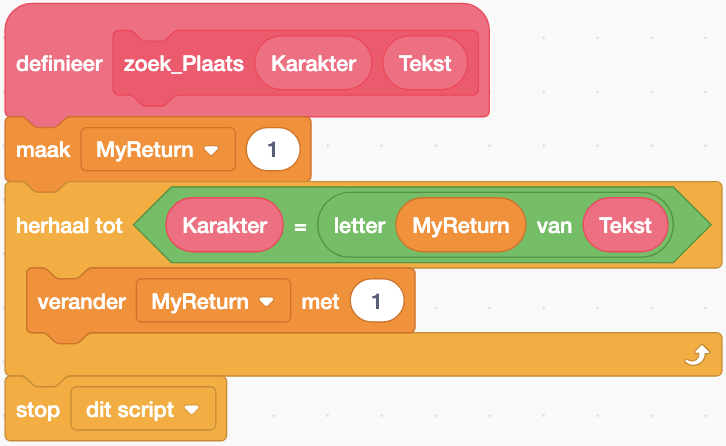
Task: Click Karakter argument left of equals sign
Action: (x=225, y=225)
